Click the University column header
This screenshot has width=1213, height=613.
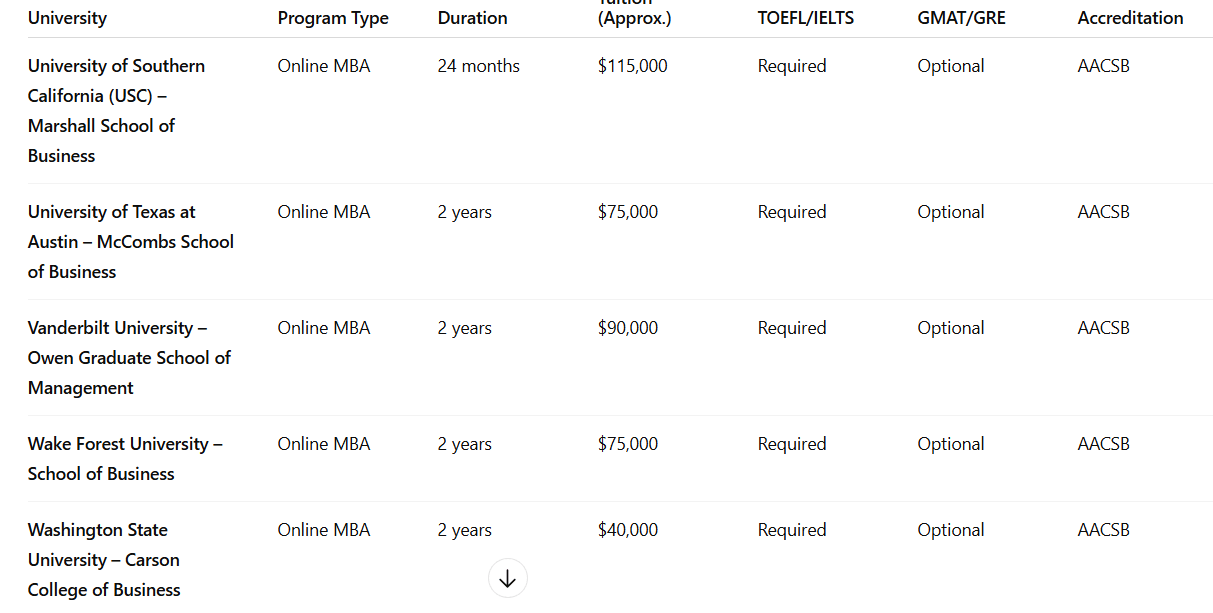67,18
